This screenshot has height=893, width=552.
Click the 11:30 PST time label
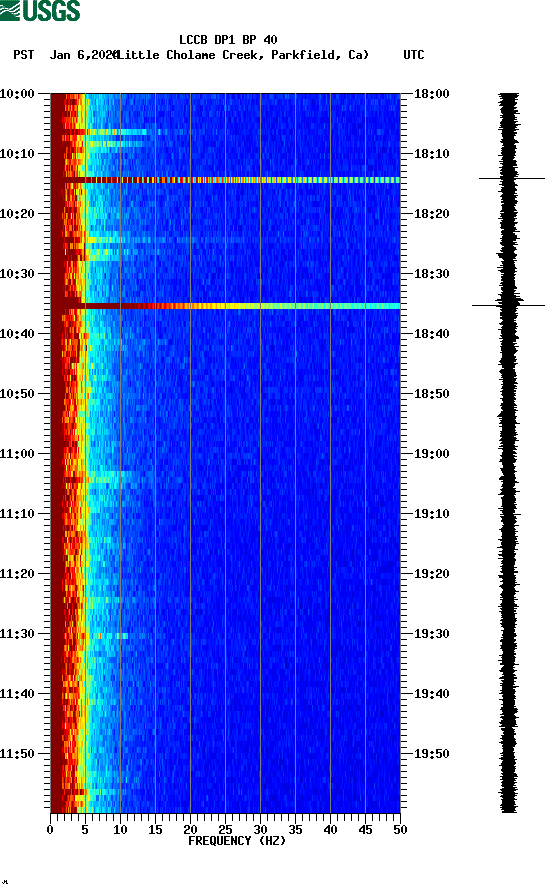point(18,634)
